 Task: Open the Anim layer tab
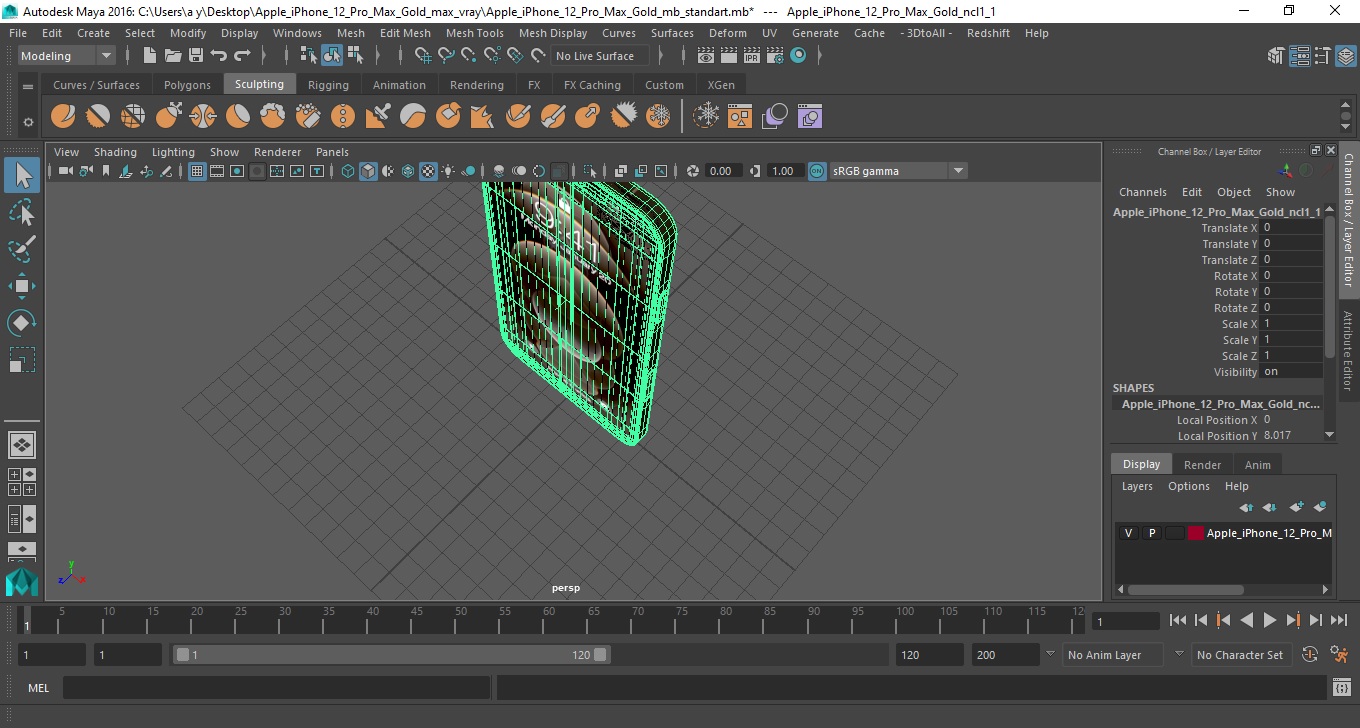click(x=1257, y=465)
